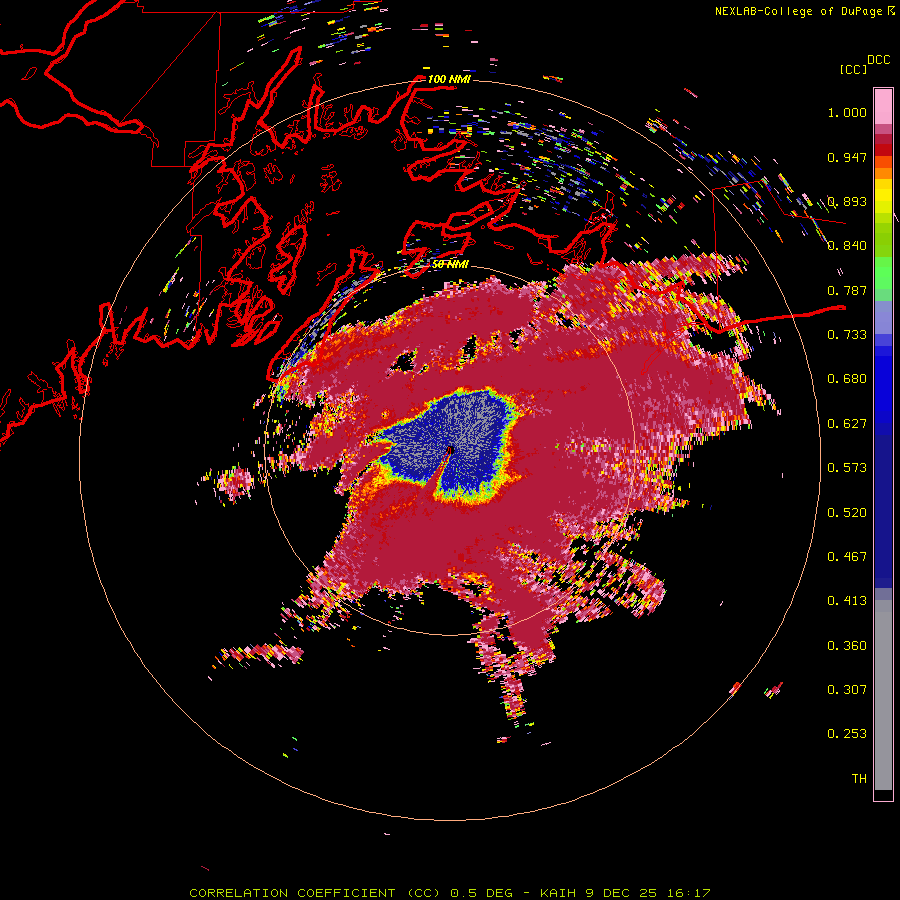Click the bright green segment of color bar

click(x=883, y=272)
